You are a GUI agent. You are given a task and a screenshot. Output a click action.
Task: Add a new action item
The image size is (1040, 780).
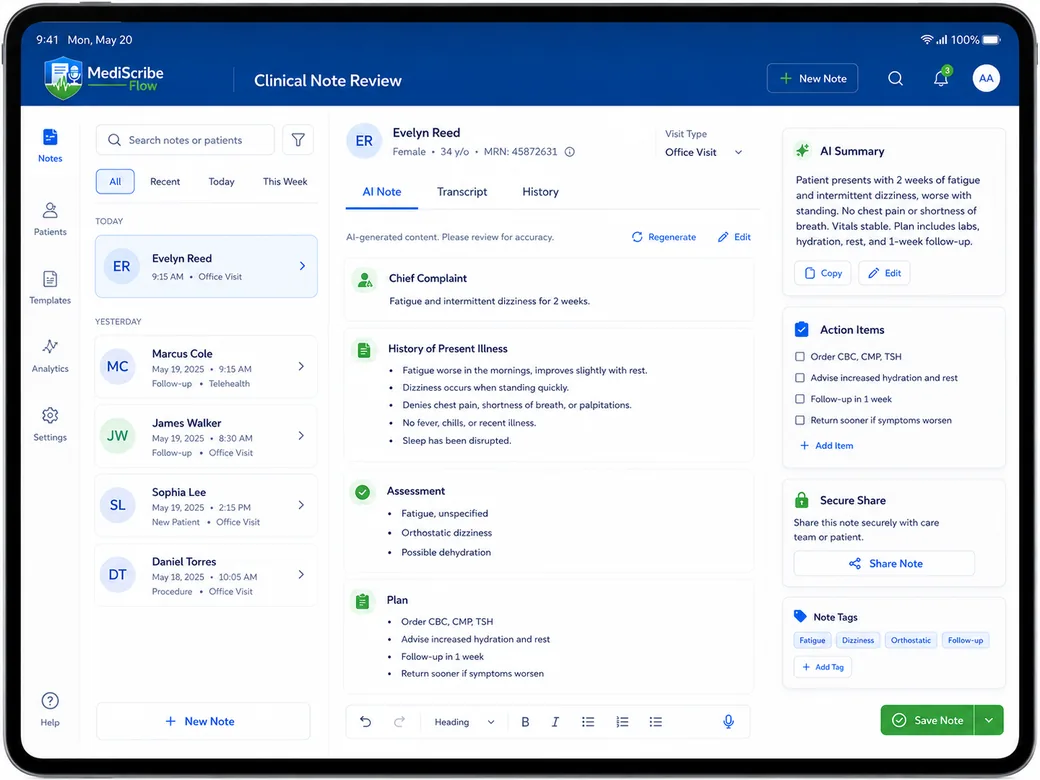(x=826, y=446)
